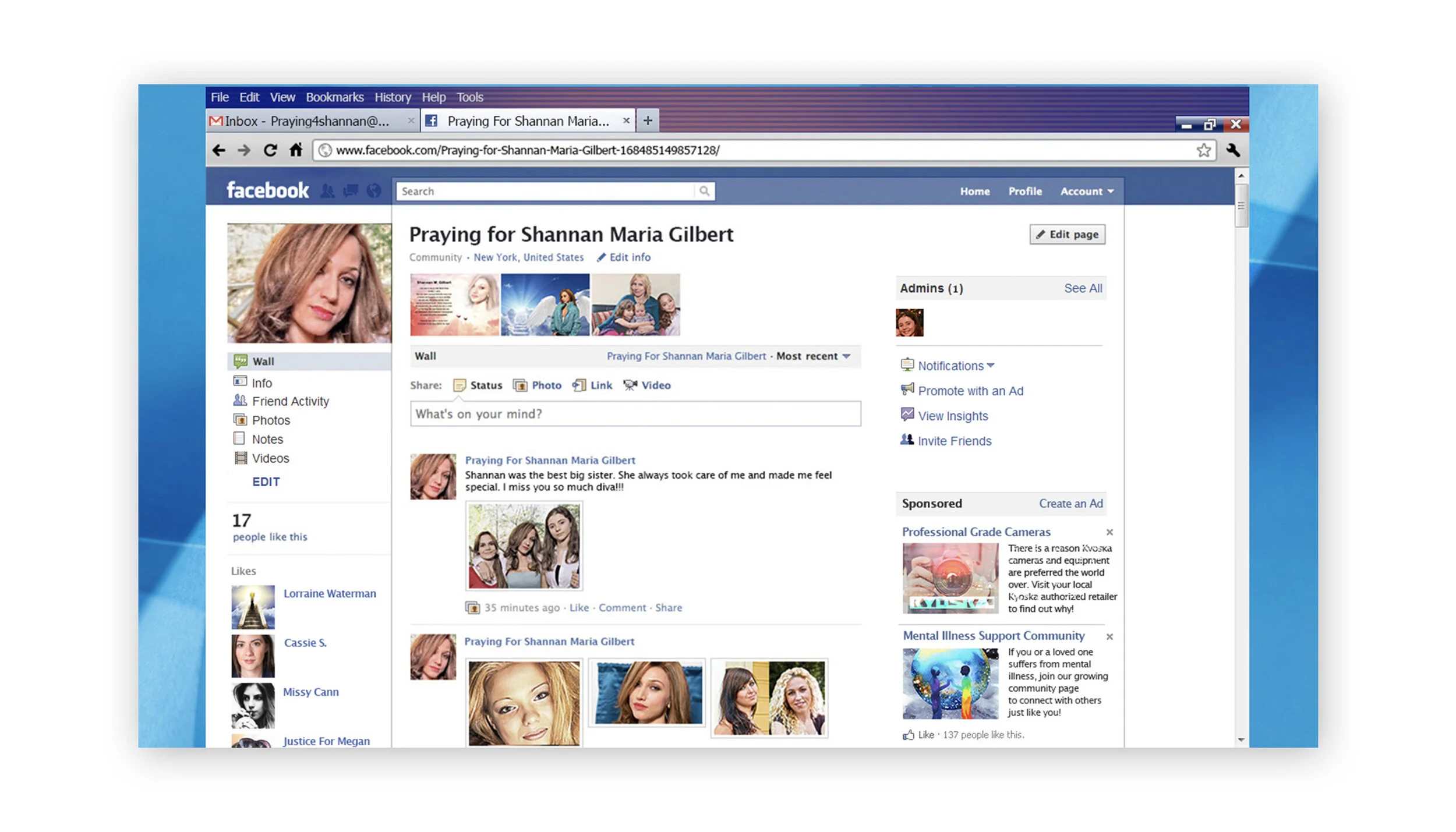Open the File menu
This screenshot has width=1456, height=832.
click(x=220, y=97)
